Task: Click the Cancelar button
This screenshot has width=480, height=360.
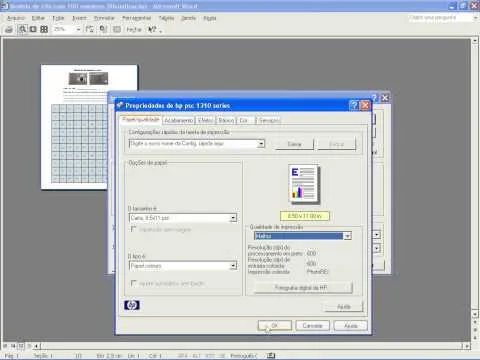Action: coord(313,325)
